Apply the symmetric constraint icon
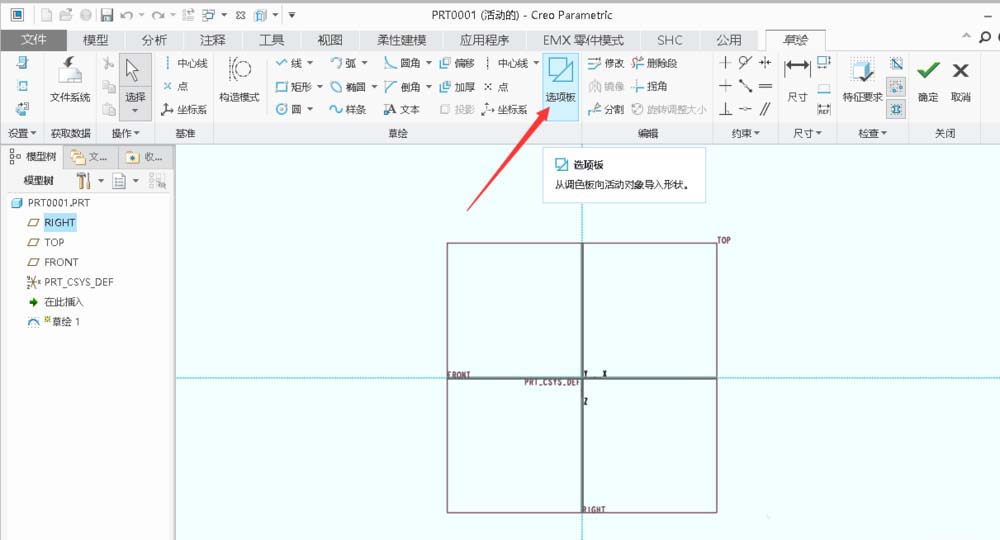This screenshot has height=540, width=1000. point(765,62)
